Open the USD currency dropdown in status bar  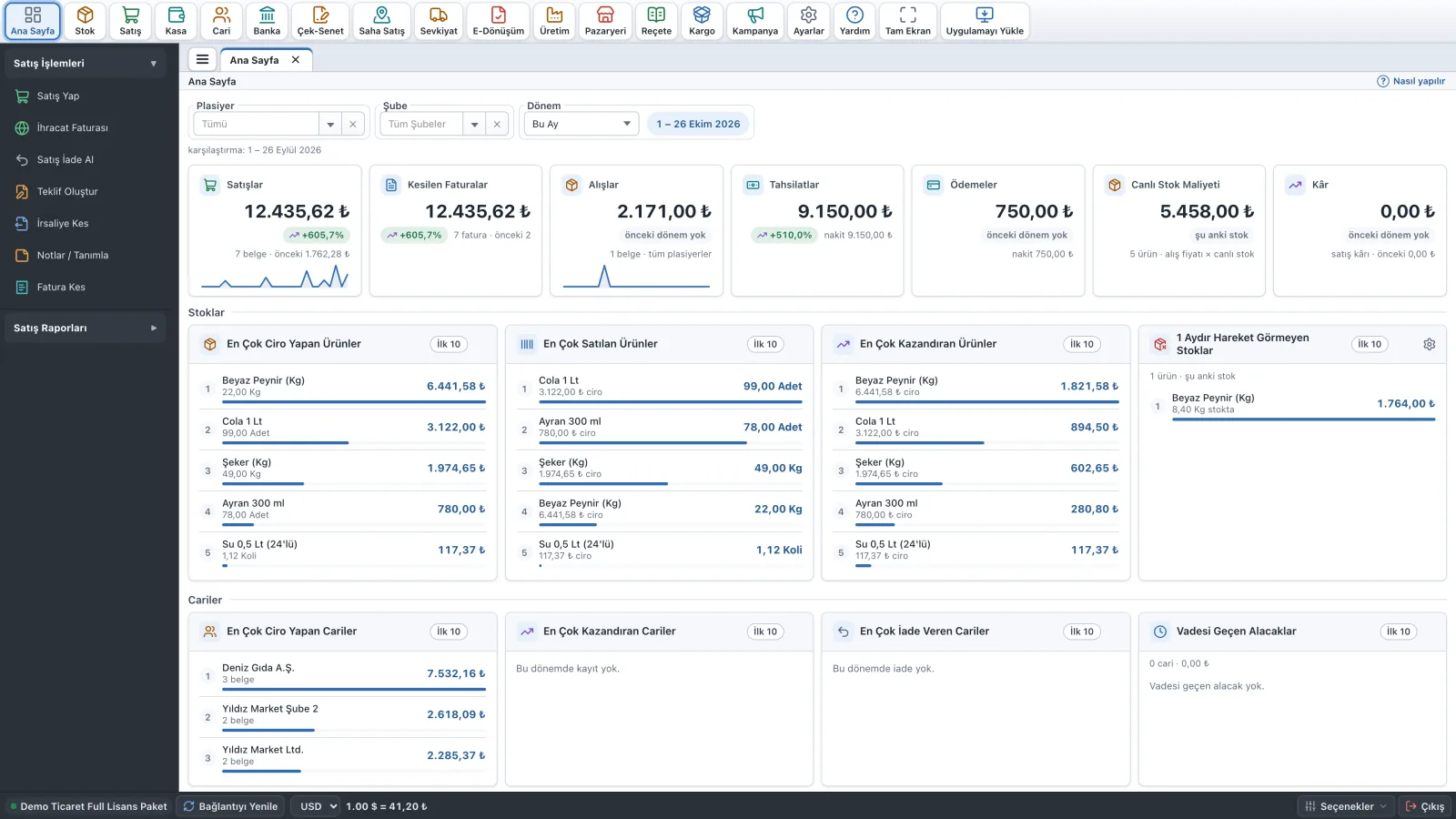click(318, 806)
